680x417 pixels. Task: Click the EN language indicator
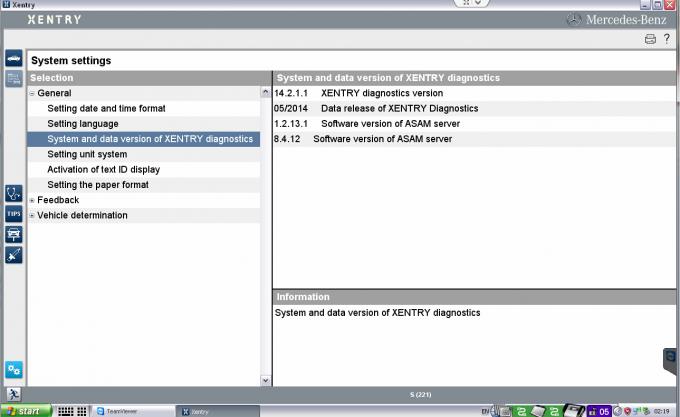tap(485, 411)
